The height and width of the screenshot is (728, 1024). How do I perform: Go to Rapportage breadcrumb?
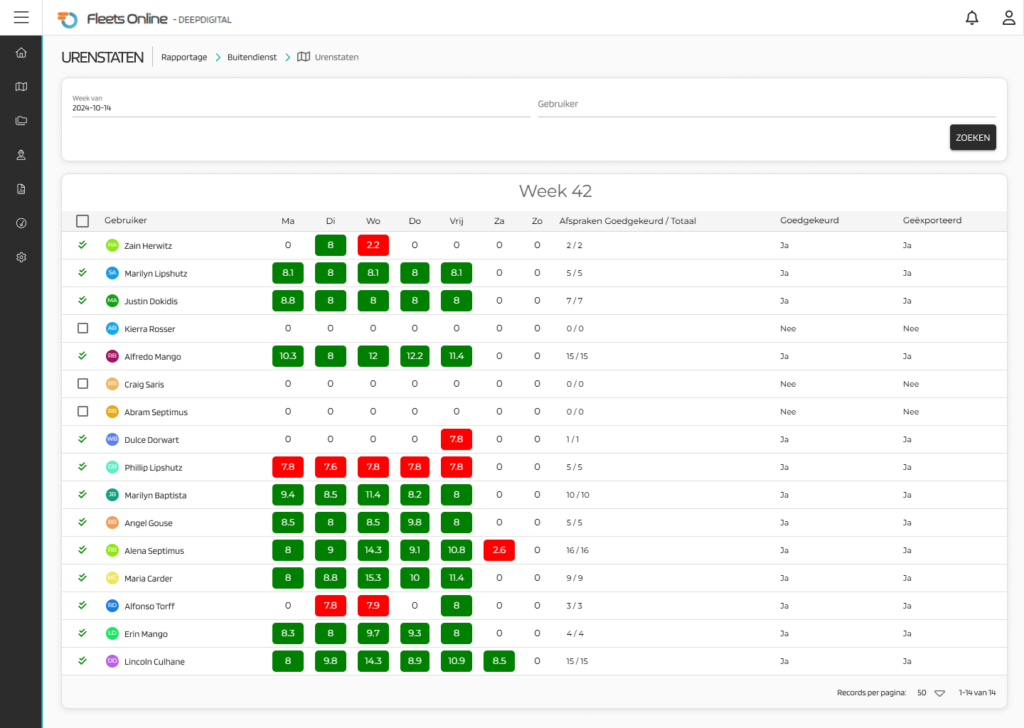184,57
